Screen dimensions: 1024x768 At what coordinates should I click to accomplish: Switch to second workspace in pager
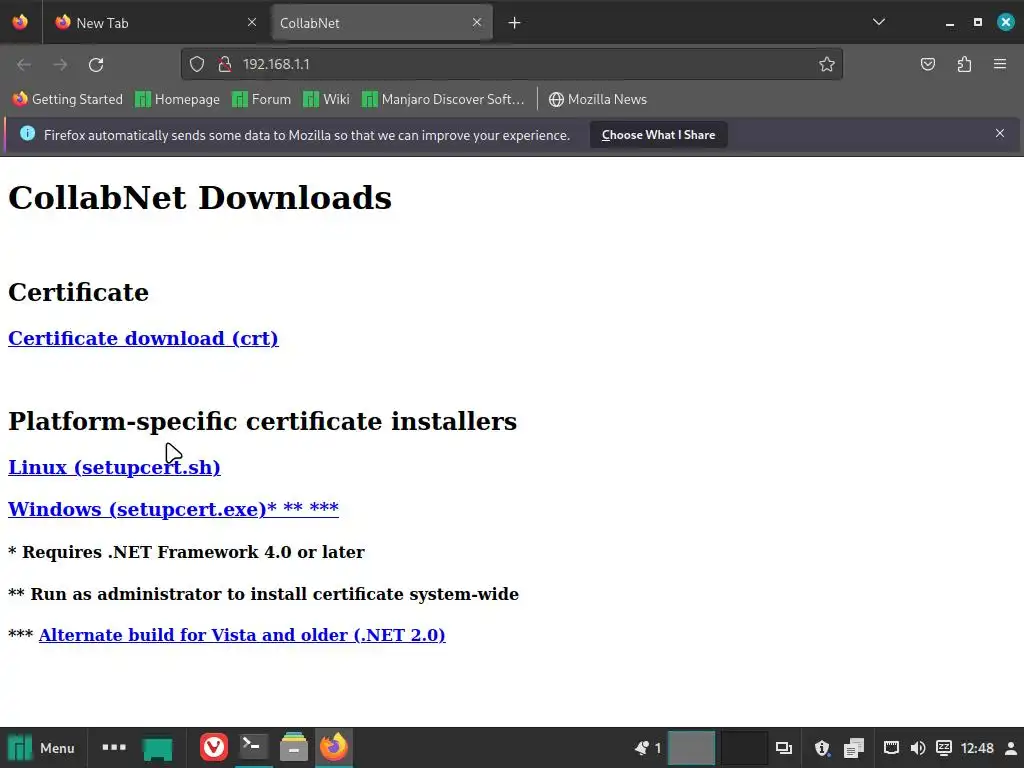(744, 748)
